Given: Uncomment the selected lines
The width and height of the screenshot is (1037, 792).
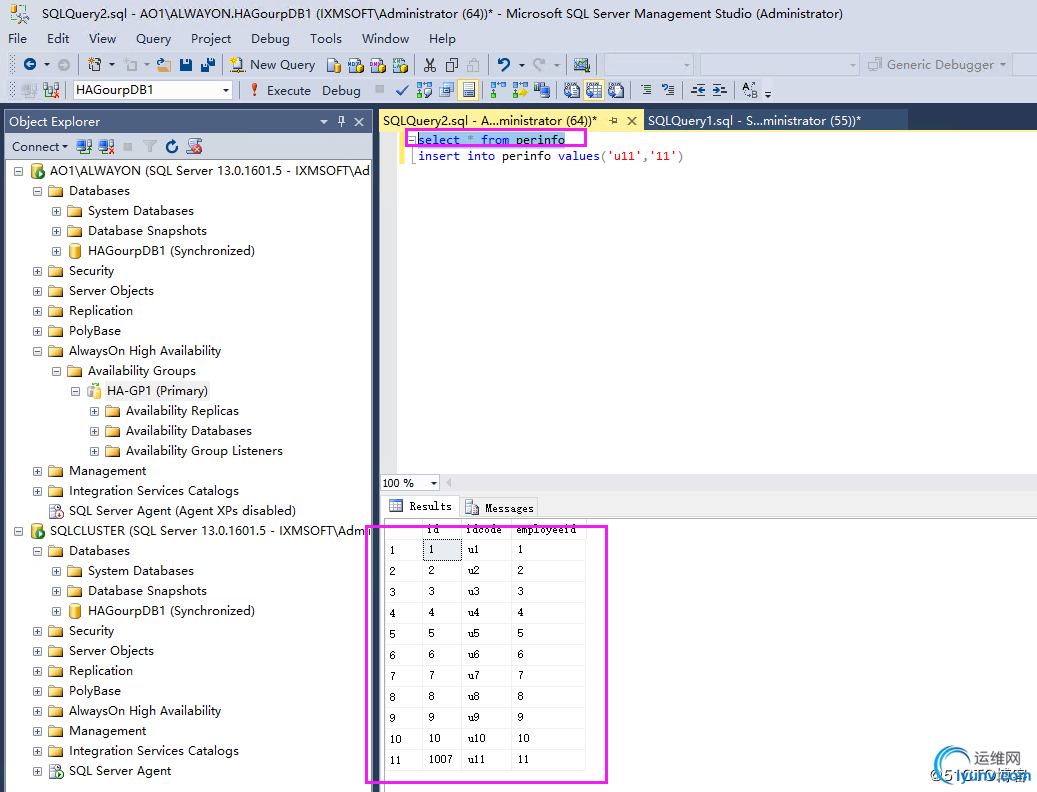Looking at the screenshot, I should (x=669, y=90).
